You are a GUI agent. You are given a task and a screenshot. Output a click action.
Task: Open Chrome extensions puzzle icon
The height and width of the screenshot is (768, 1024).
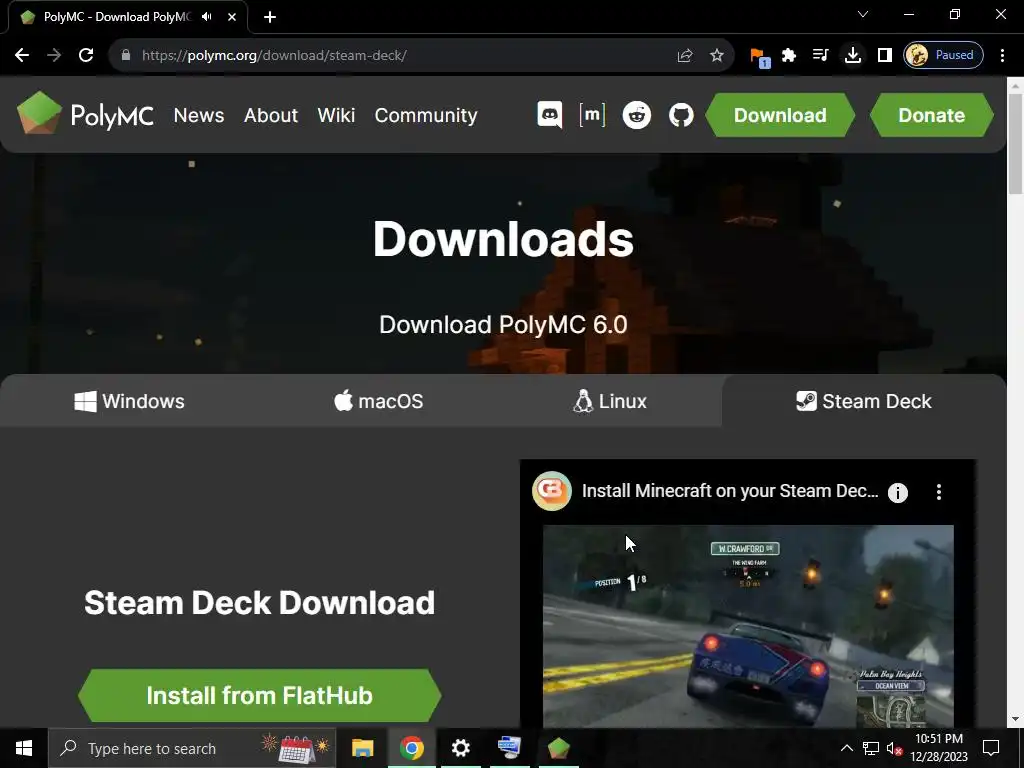click(789, 55)
